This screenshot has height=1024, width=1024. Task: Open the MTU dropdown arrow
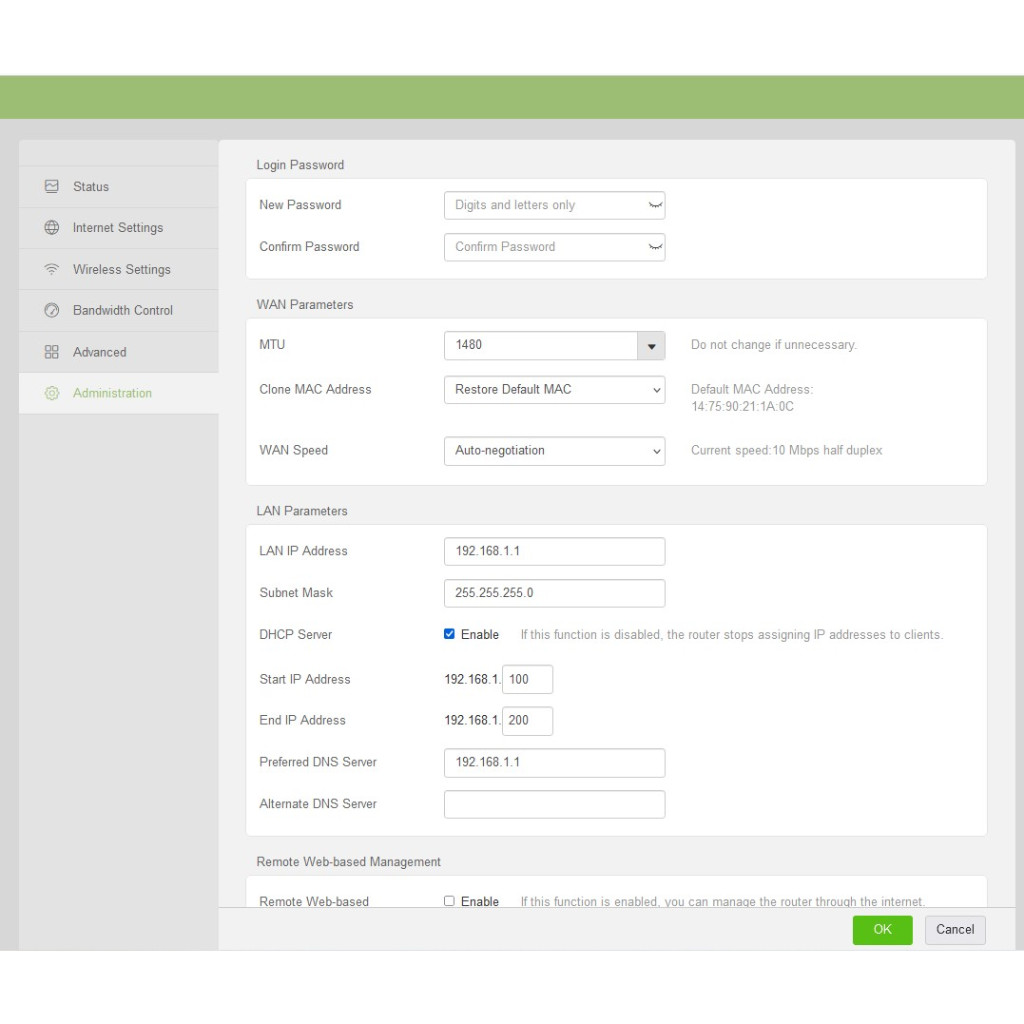[x=651, y=346]
